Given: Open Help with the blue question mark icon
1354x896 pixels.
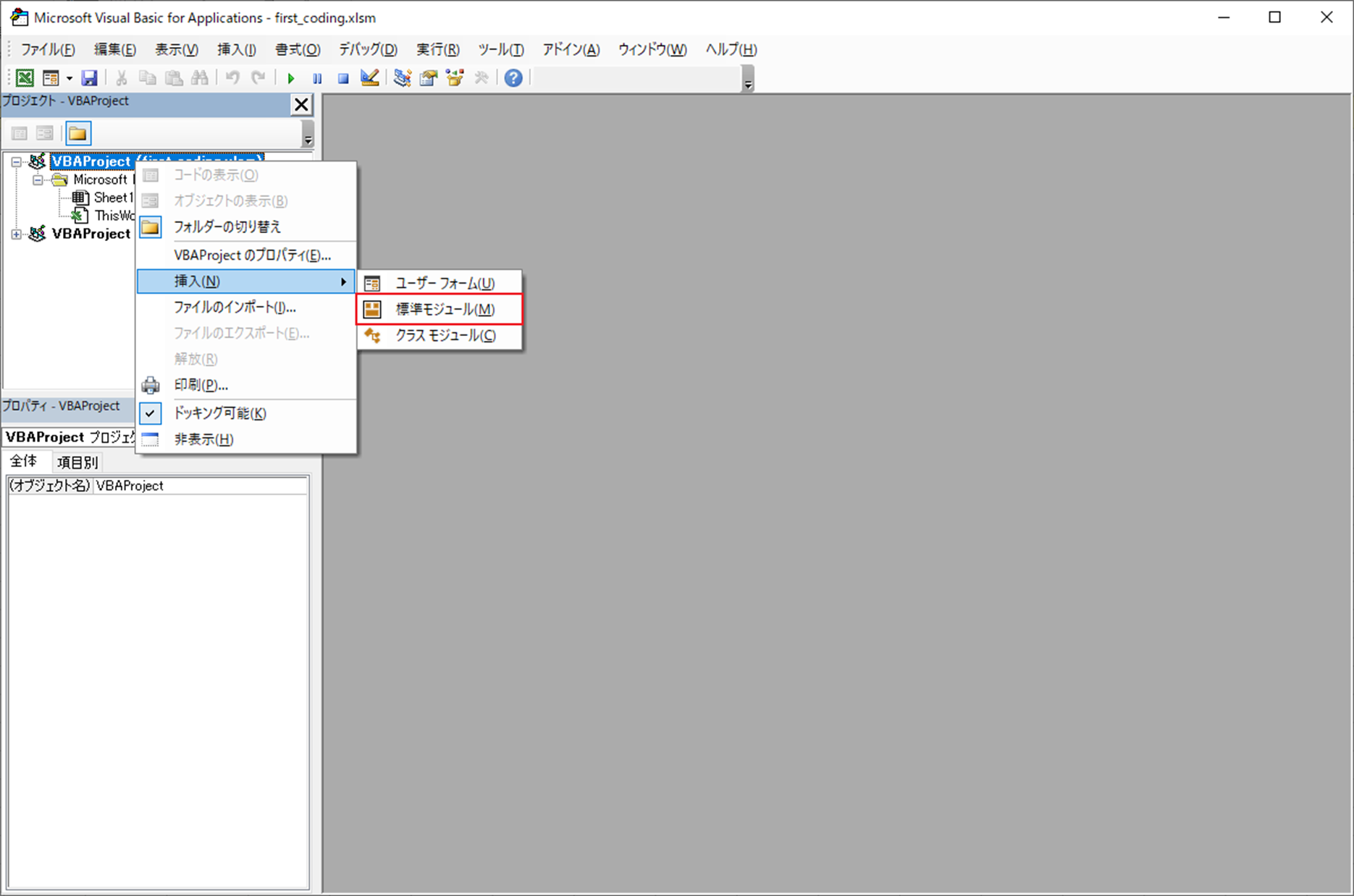Looking at the screenshot, I should (x=513, y=77).
